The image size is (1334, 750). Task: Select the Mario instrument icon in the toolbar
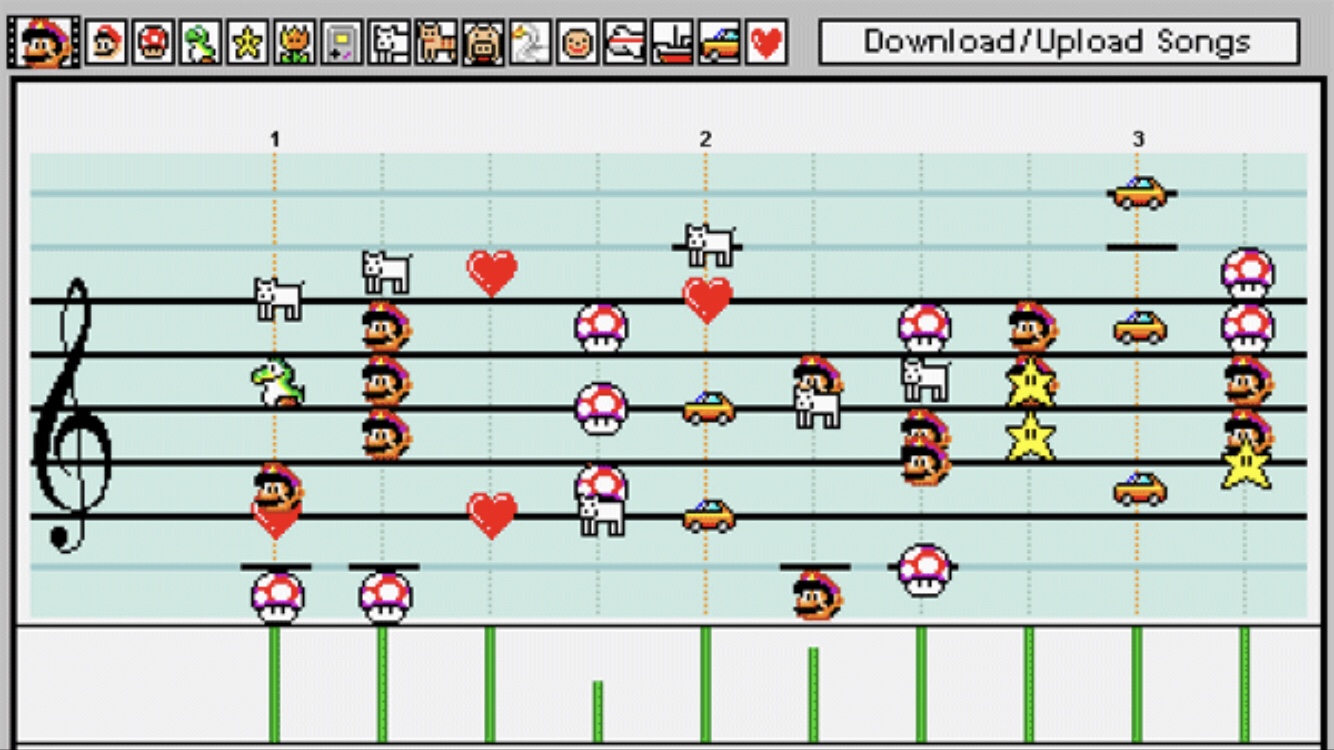point(105,43)
